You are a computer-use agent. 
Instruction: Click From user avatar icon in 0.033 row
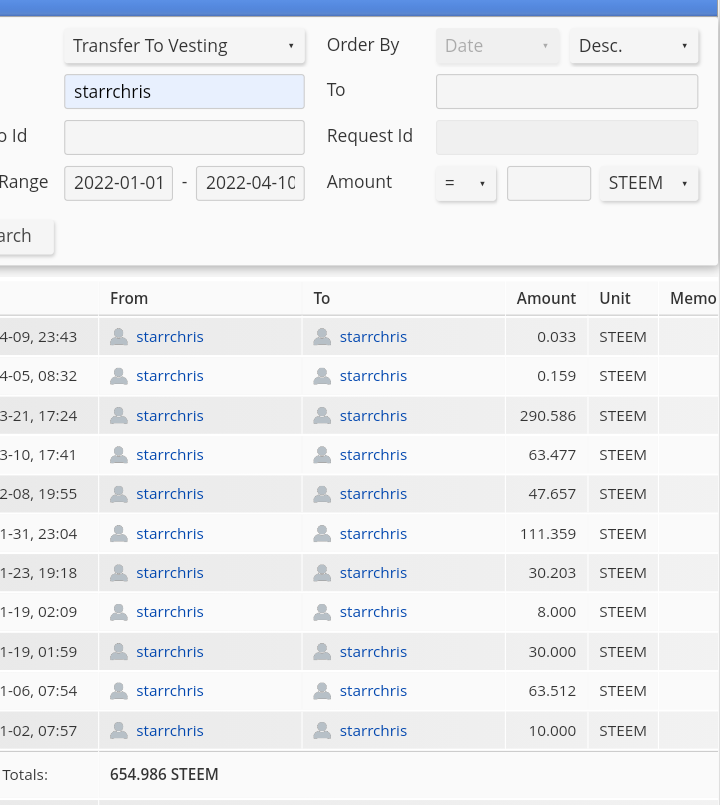(x=119, y=337)
